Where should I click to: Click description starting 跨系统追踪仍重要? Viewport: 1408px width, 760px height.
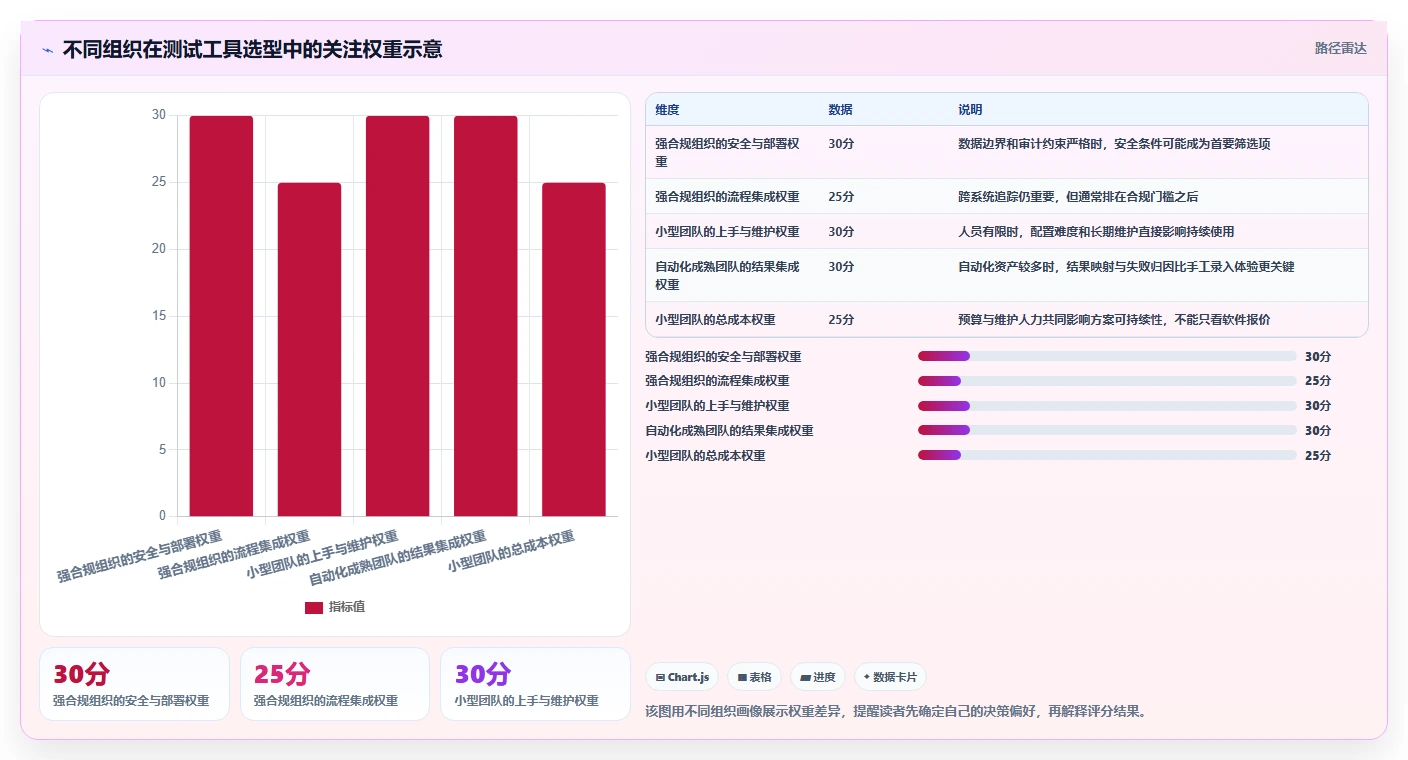(1078, 197)
